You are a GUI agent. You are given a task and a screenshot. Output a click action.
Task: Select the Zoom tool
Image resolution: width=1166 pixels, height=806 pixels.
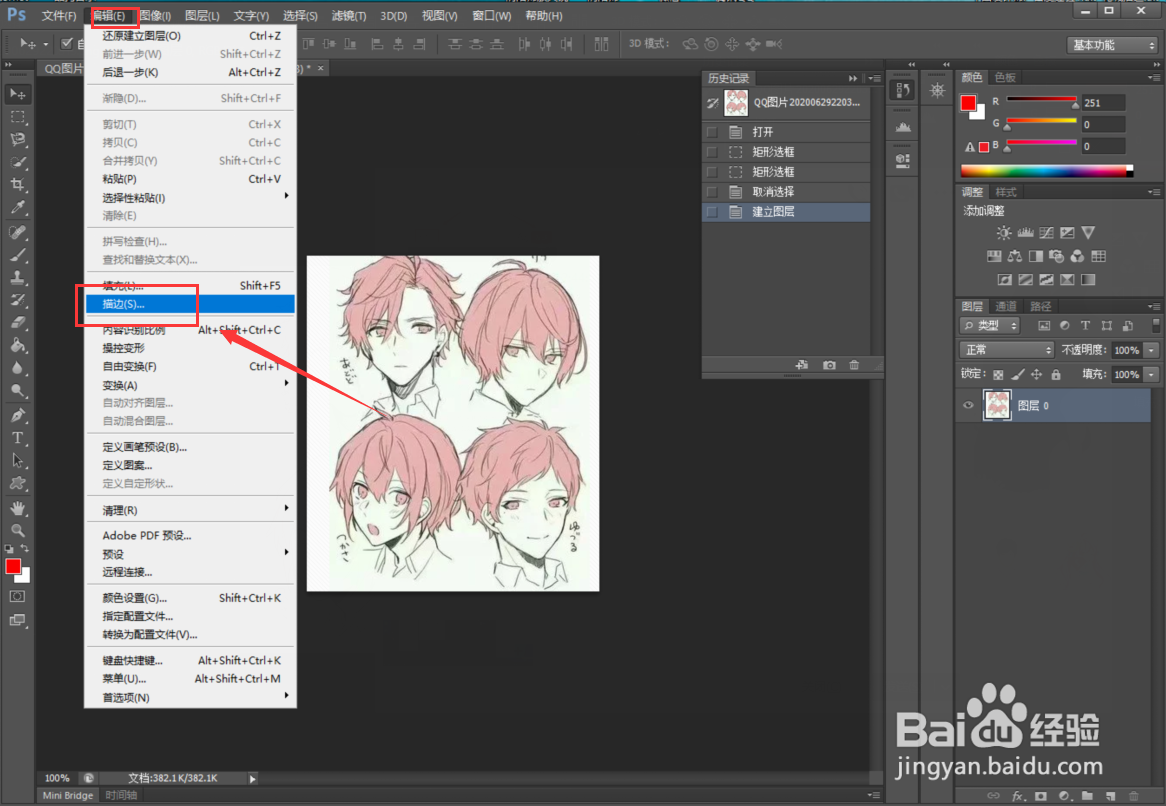(x=17, y=531)
